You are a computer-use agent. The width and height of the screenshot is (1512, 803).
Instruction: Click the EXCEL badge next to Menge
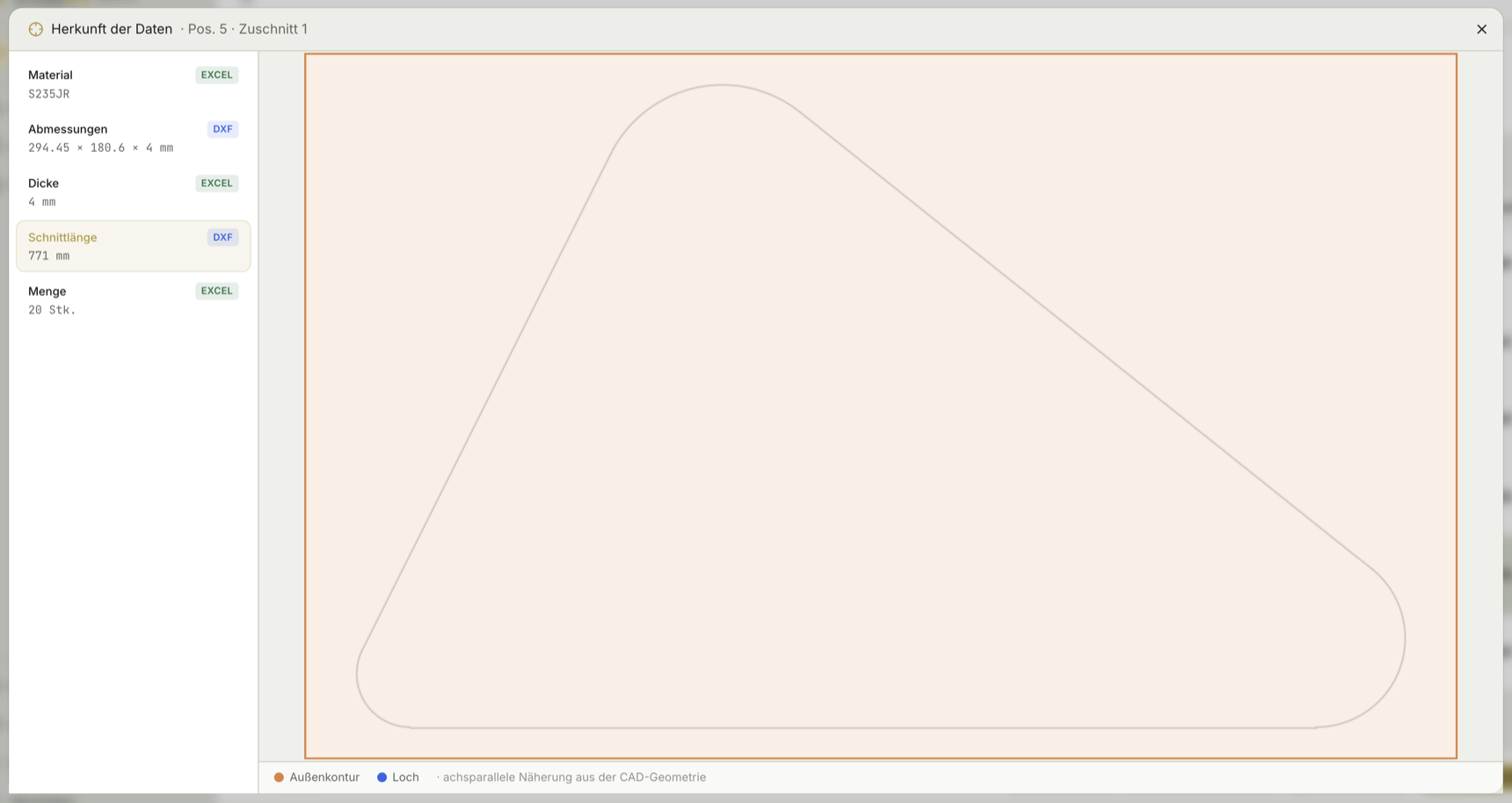[216, 291]
